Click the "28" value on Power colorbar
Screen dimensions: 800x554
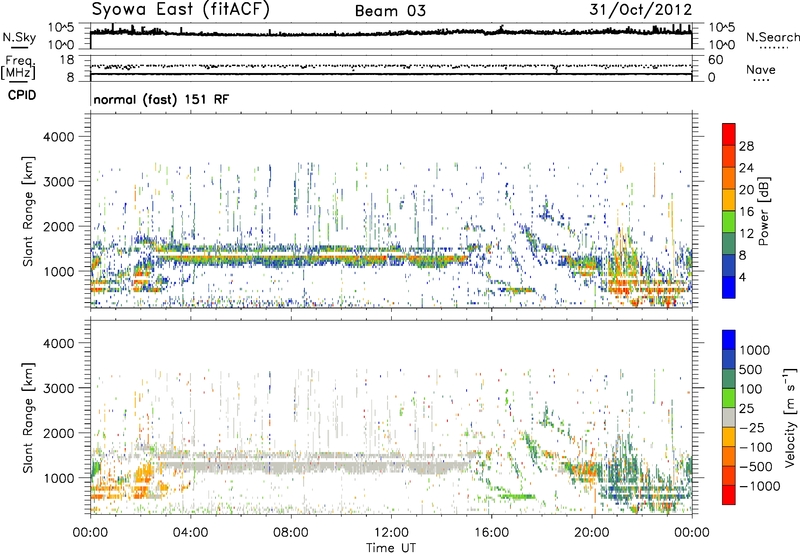point(746,146)
